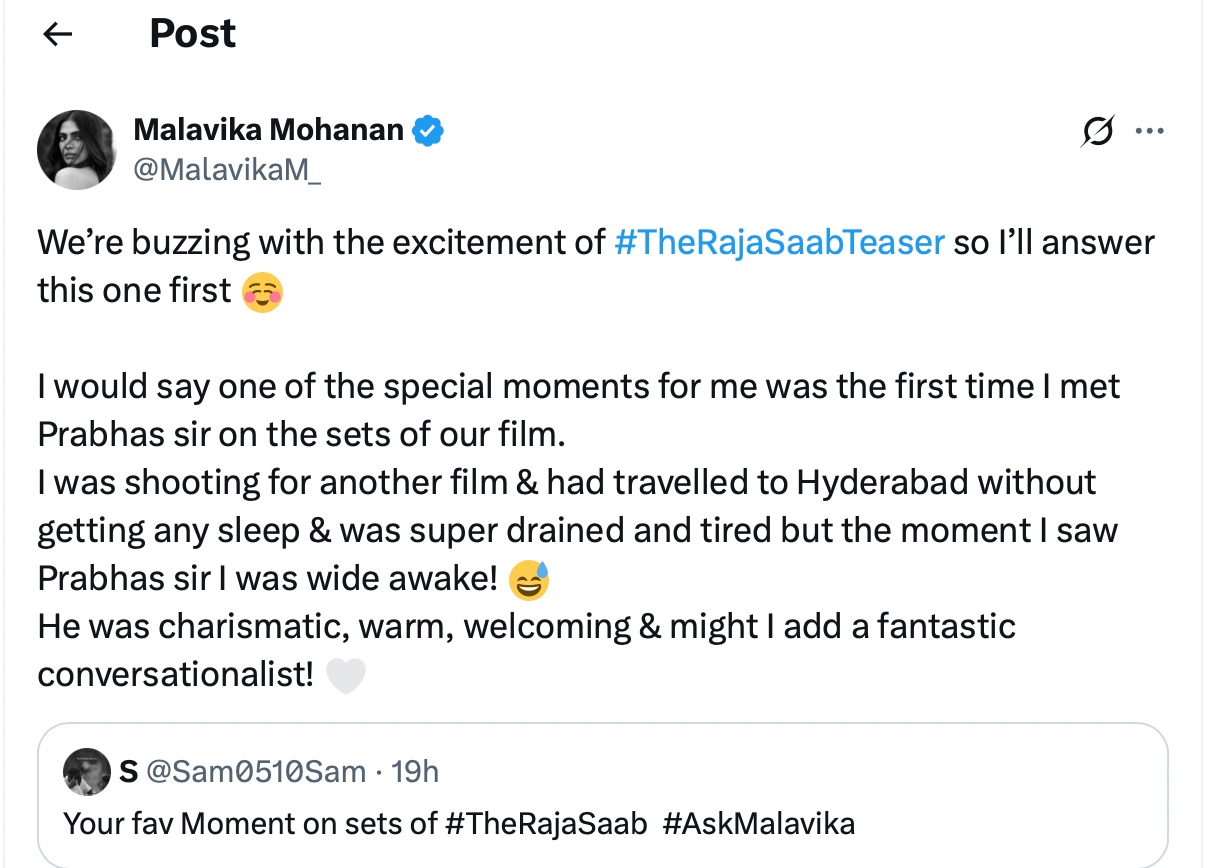Image resolution: width=1222 pixels, height=868 pixels.
Task: Open Malavika Mohanan's profile picture
Action: (77, 150)
